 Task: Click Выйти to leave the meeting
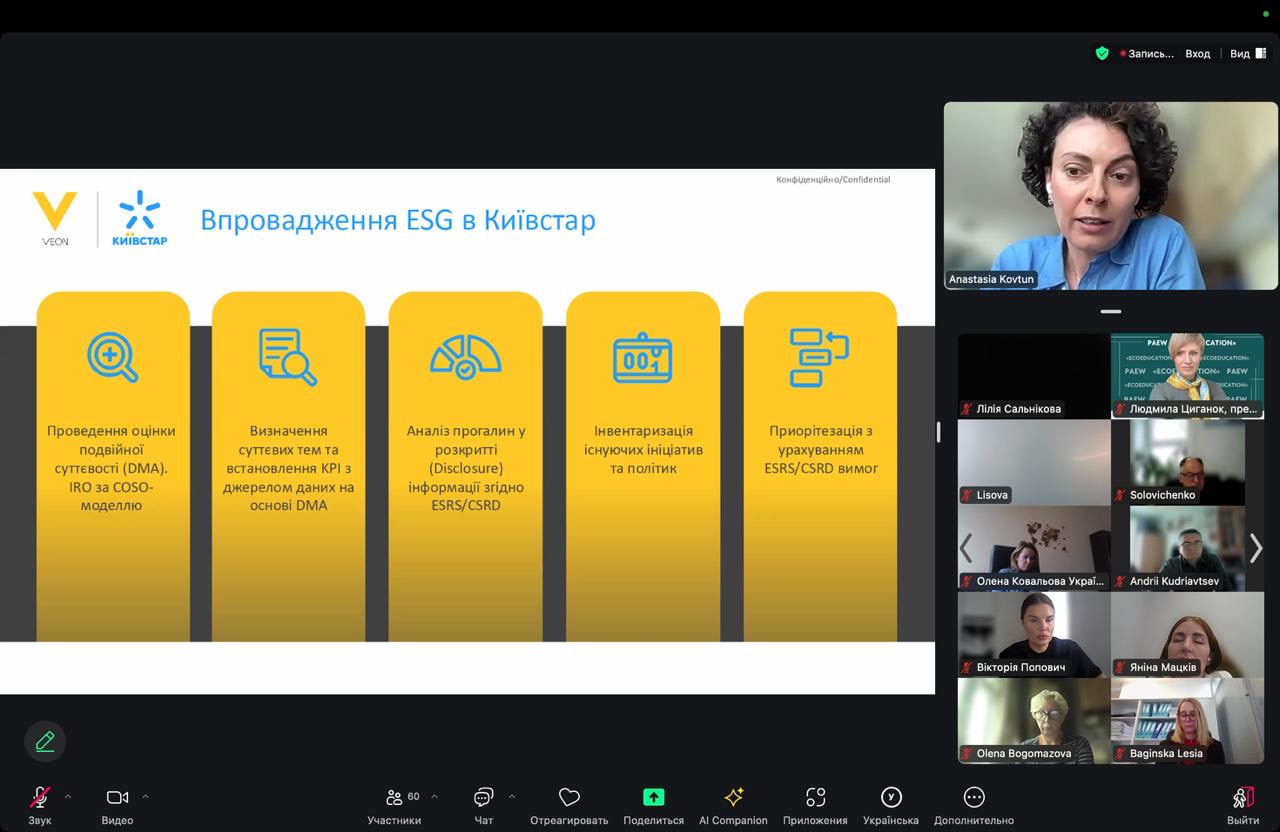click(x=1243, y=798)
